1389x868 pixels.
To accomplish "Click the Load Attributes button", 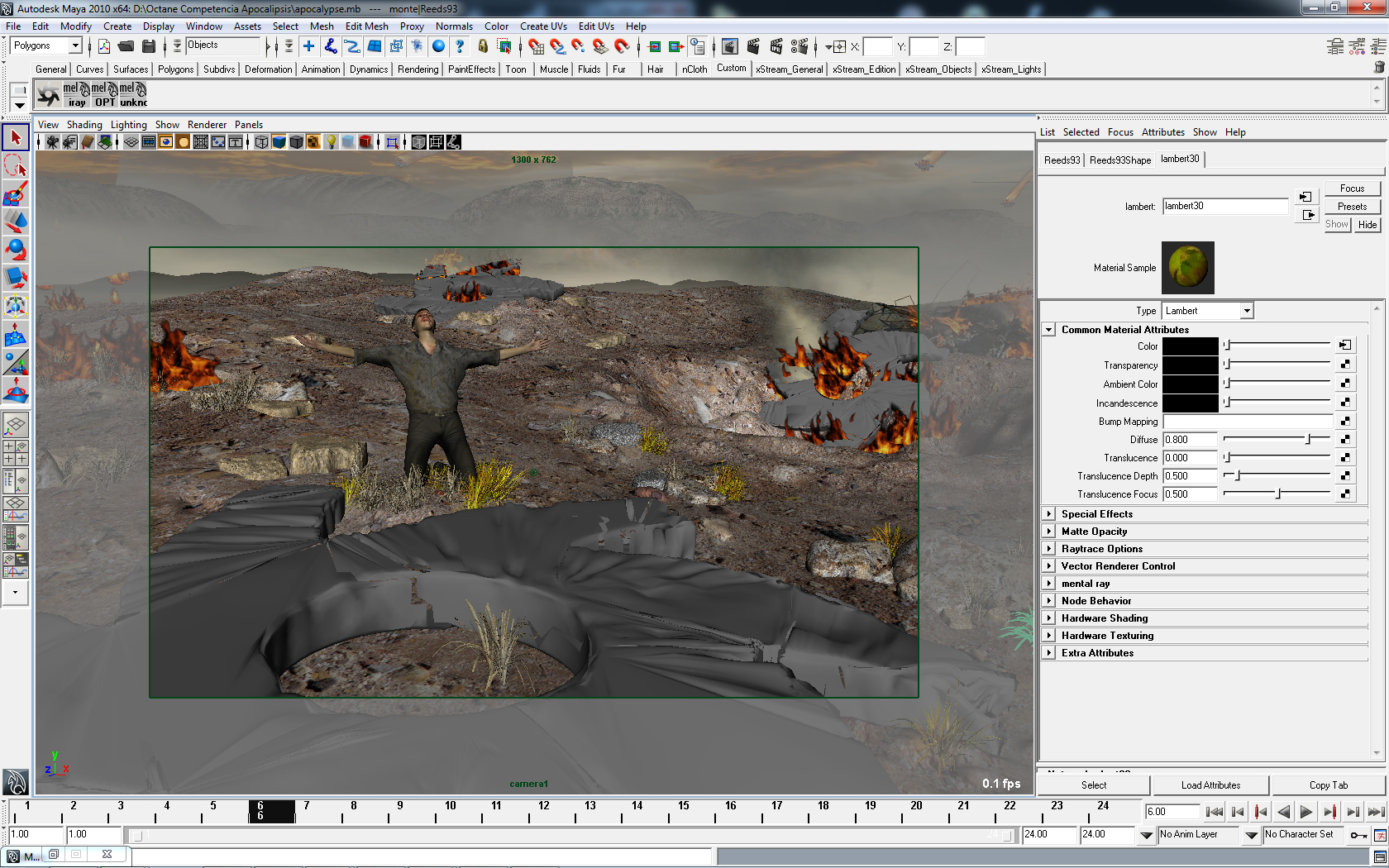I will tap(1210, 785).
